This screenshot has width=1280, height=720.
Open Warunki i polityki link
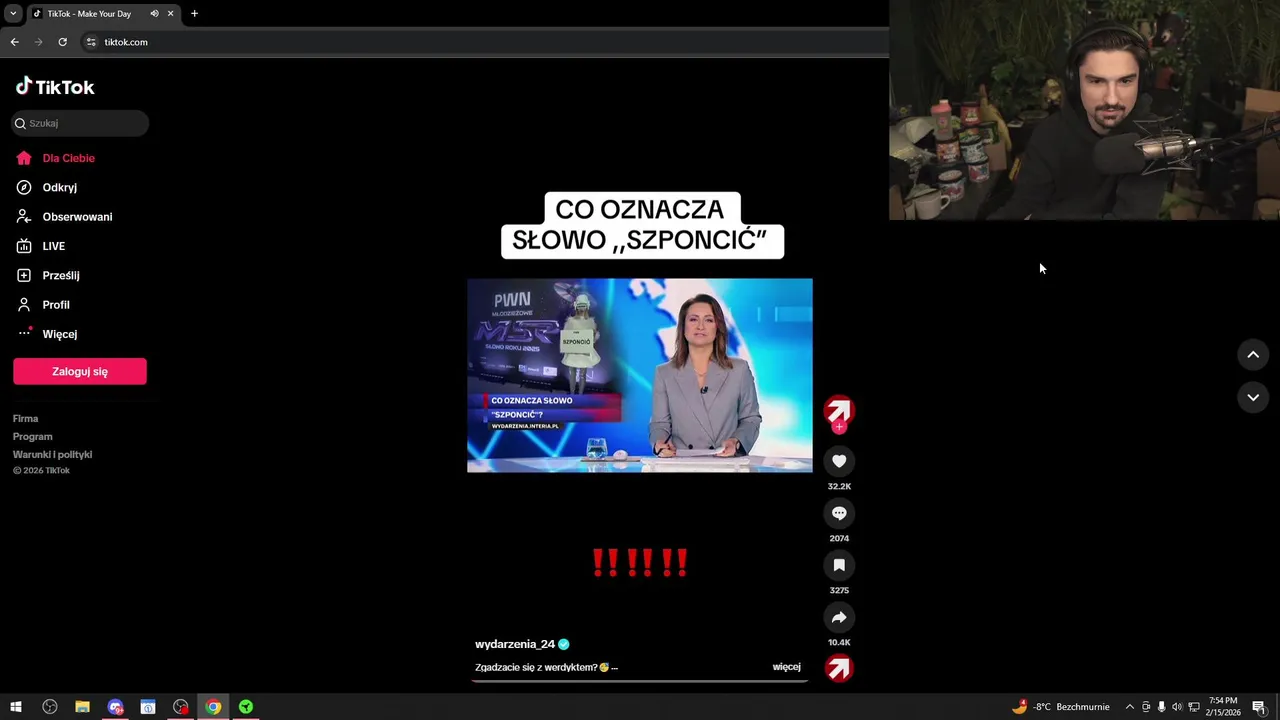point(52,455)
